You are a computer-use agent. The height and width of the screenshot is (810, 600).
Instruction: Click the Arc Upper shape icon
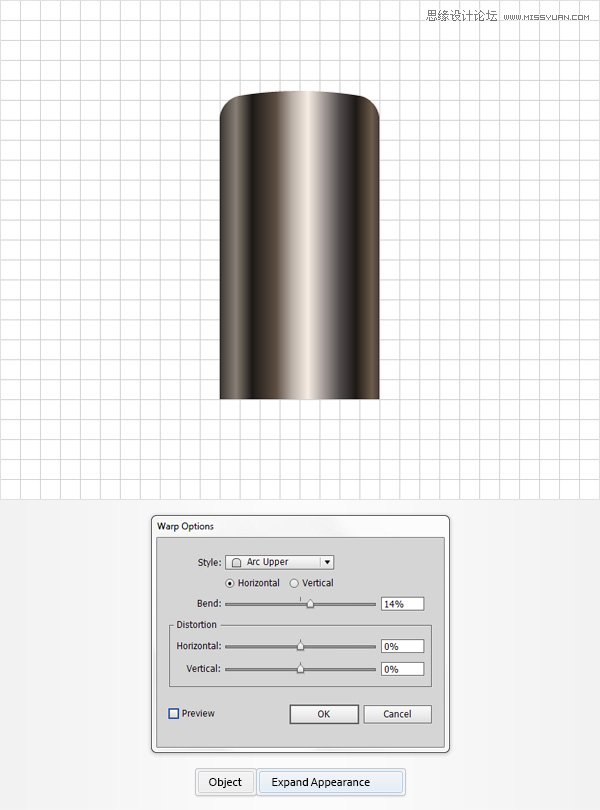tap(237, 562)
